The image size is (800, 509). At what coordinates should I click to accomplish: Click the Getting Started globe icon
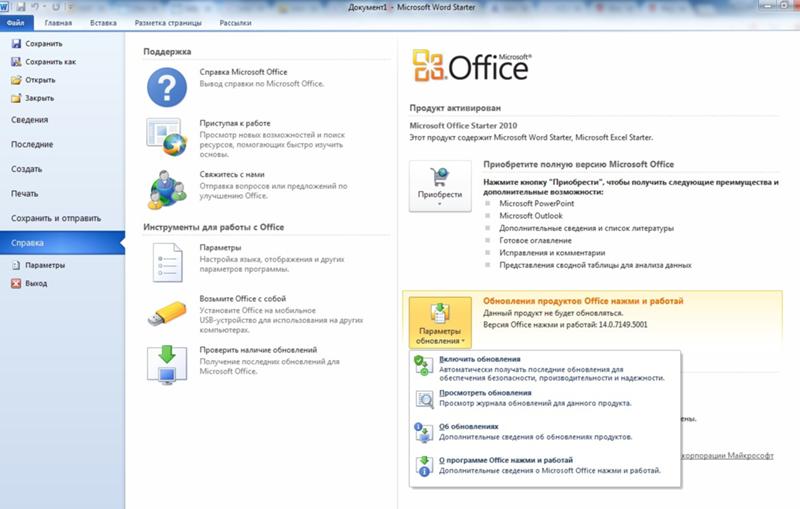(x=167, y=137)
